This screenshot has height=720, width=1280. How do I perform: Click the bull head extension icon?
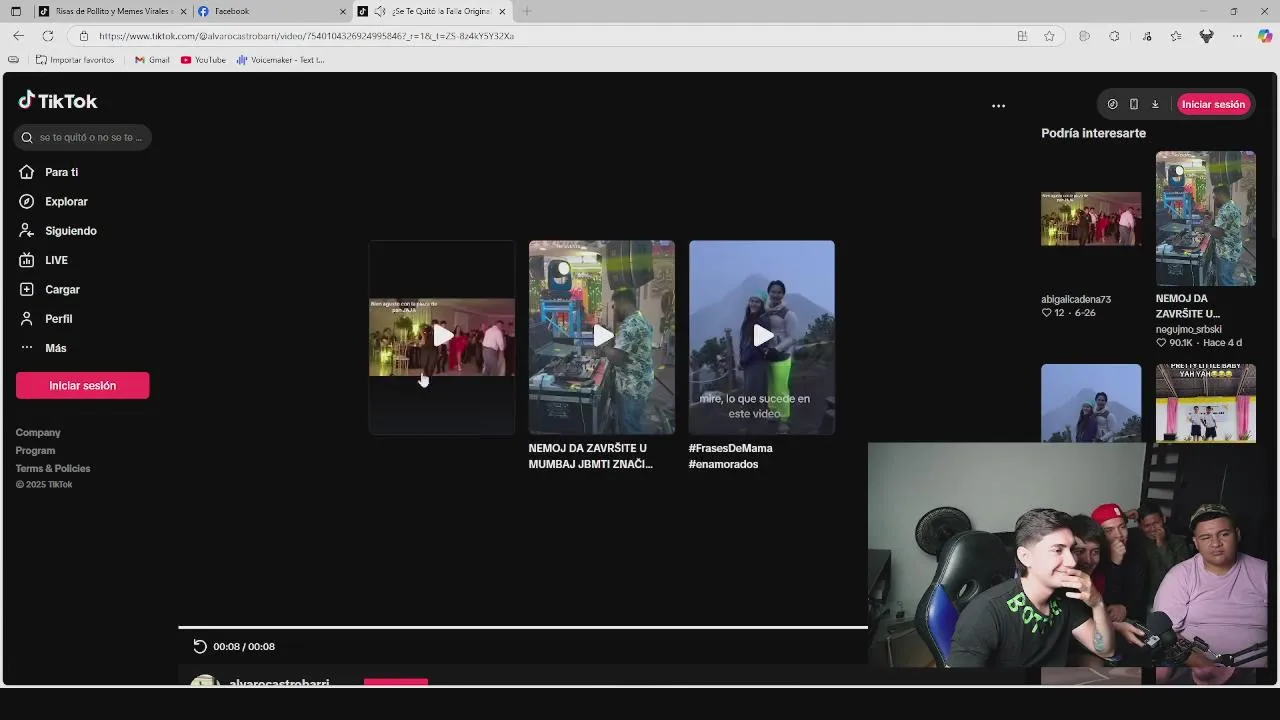point(1207,36)
